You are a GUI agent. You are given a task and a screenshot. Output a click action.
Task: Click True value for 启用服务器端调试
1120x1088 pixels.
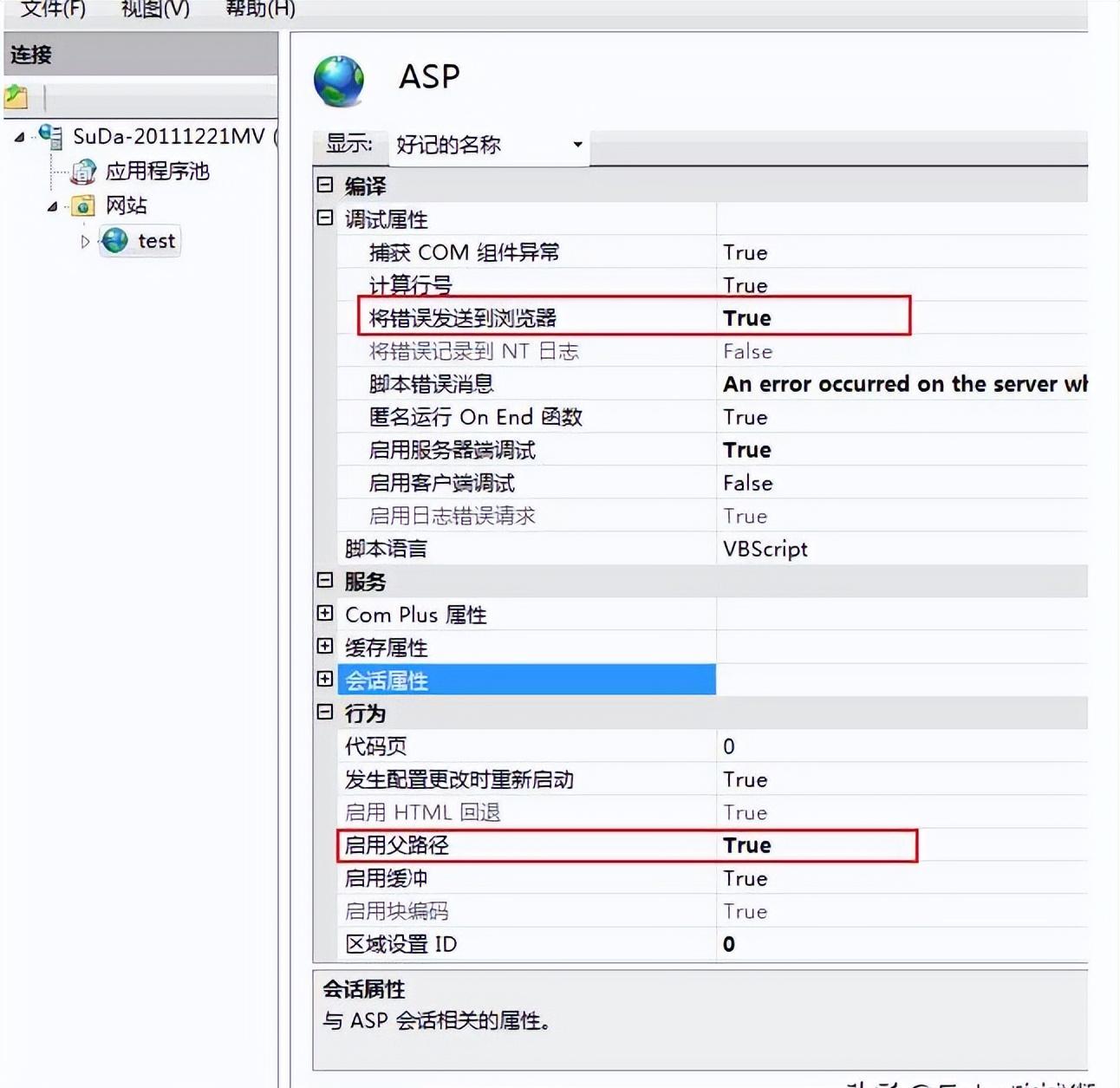point(747,450)
